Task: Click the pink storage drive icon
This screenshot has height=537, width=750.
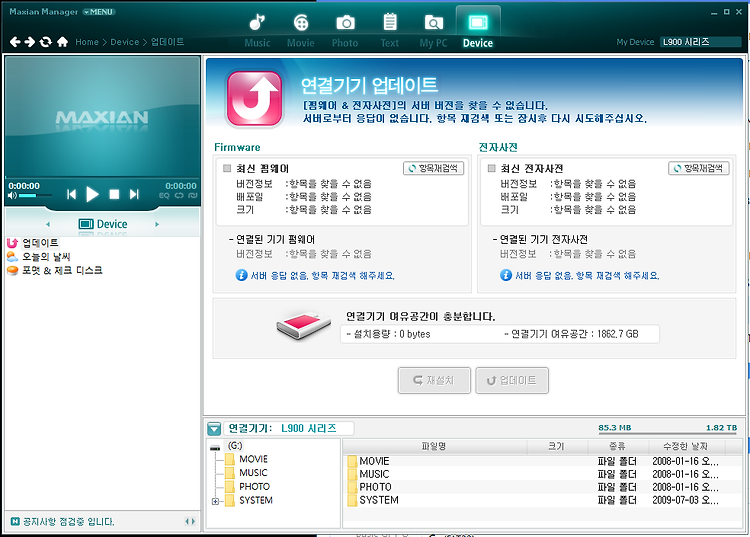Action: [x=304, y=325]
